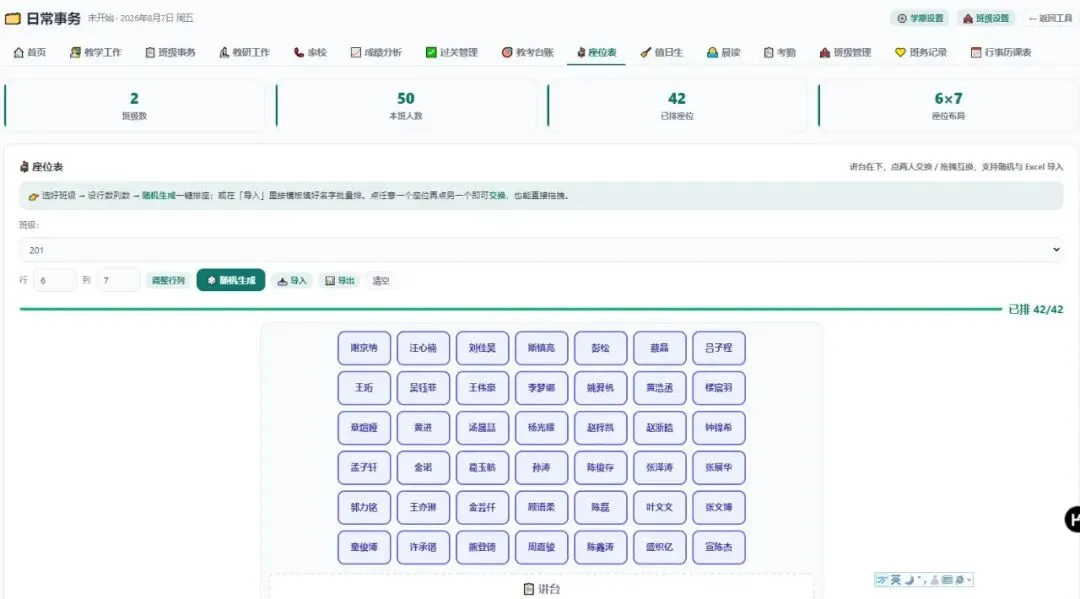Open the 值日生 broom-icon tab

click(661, 52)
